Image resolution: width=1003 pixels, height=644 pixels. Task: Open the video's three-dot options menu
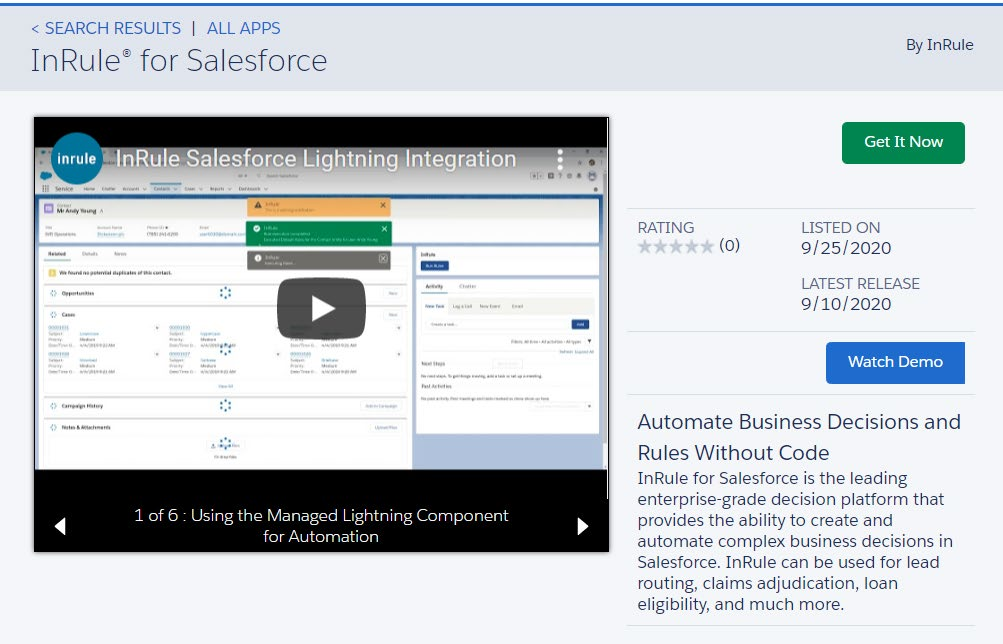[x=560, y=159]
